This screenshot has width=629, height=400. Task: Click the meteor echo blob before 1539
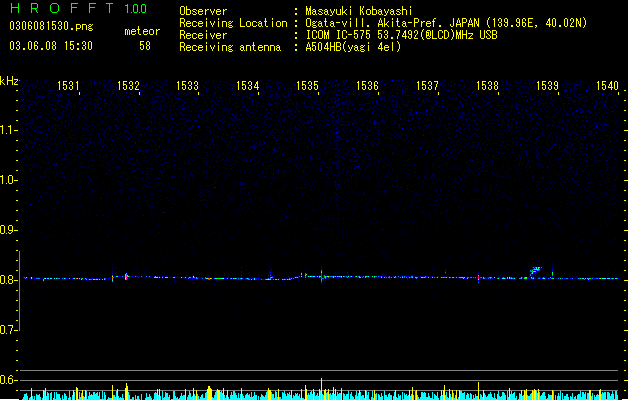coord(535,272)
